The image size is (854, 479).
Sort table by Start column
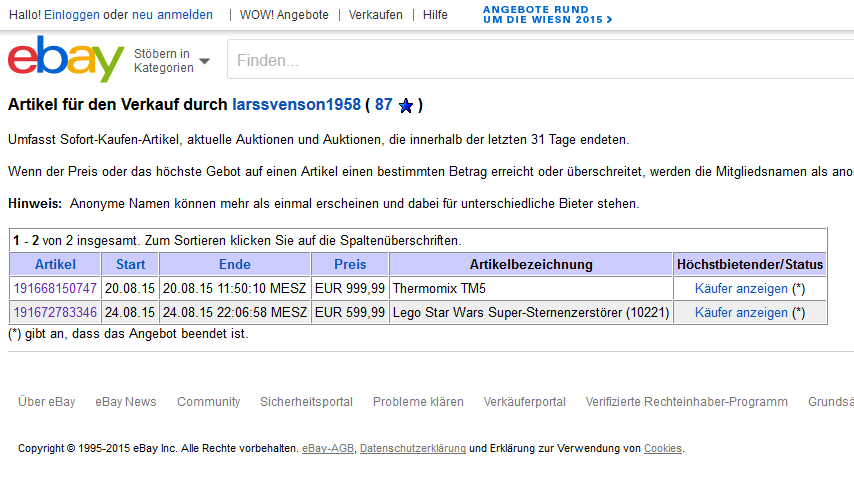(130, 264)
